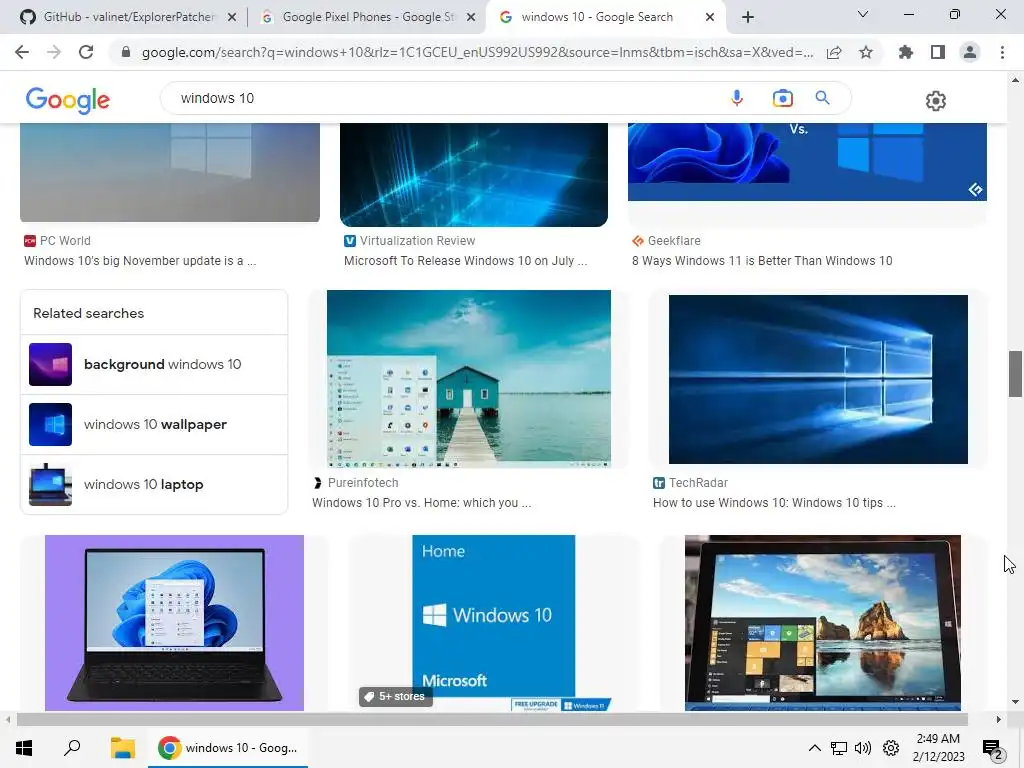Select related search windows 10 laptop
This screenshot has width=1024, height=768.
(x=154, y=485)
